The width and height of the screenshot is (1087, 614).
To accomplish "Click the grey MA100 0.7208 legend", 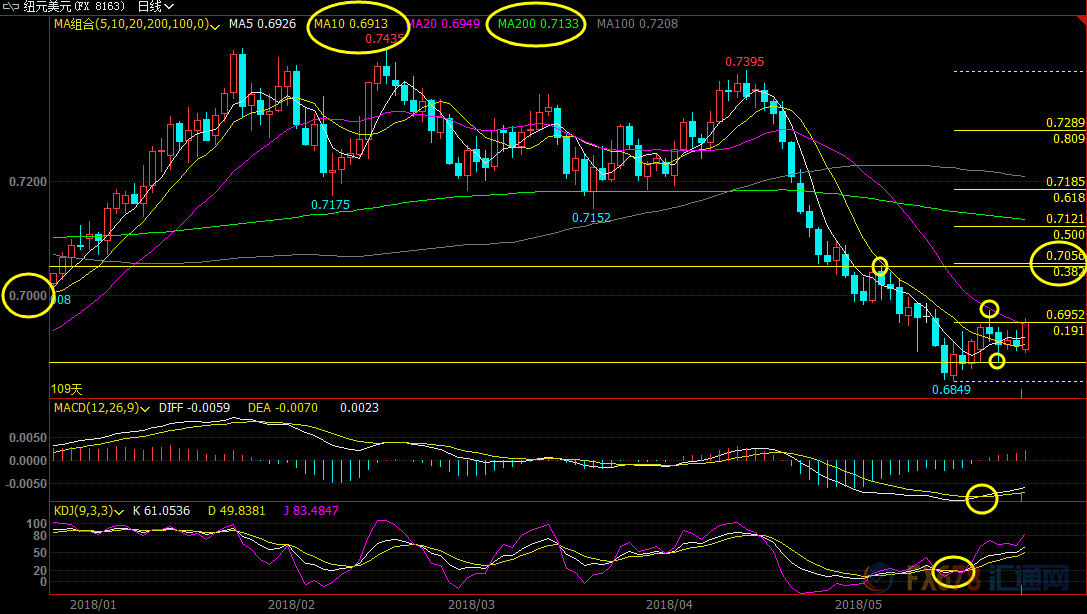I will point(636,23).
